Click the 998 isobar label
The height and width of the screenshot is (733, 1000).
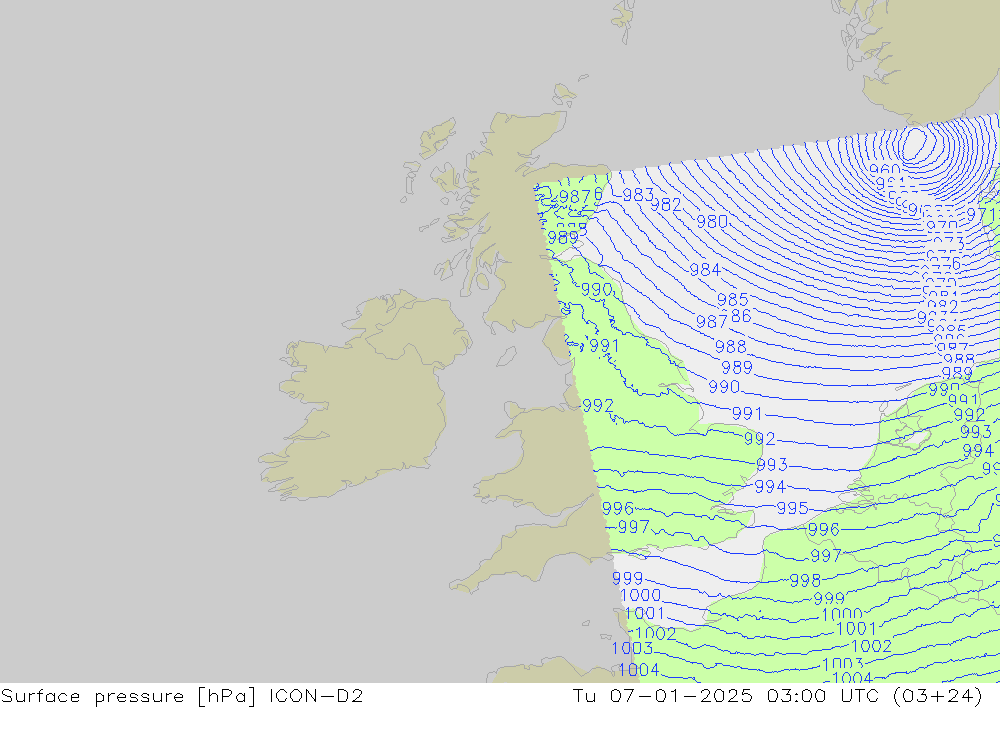805,581
